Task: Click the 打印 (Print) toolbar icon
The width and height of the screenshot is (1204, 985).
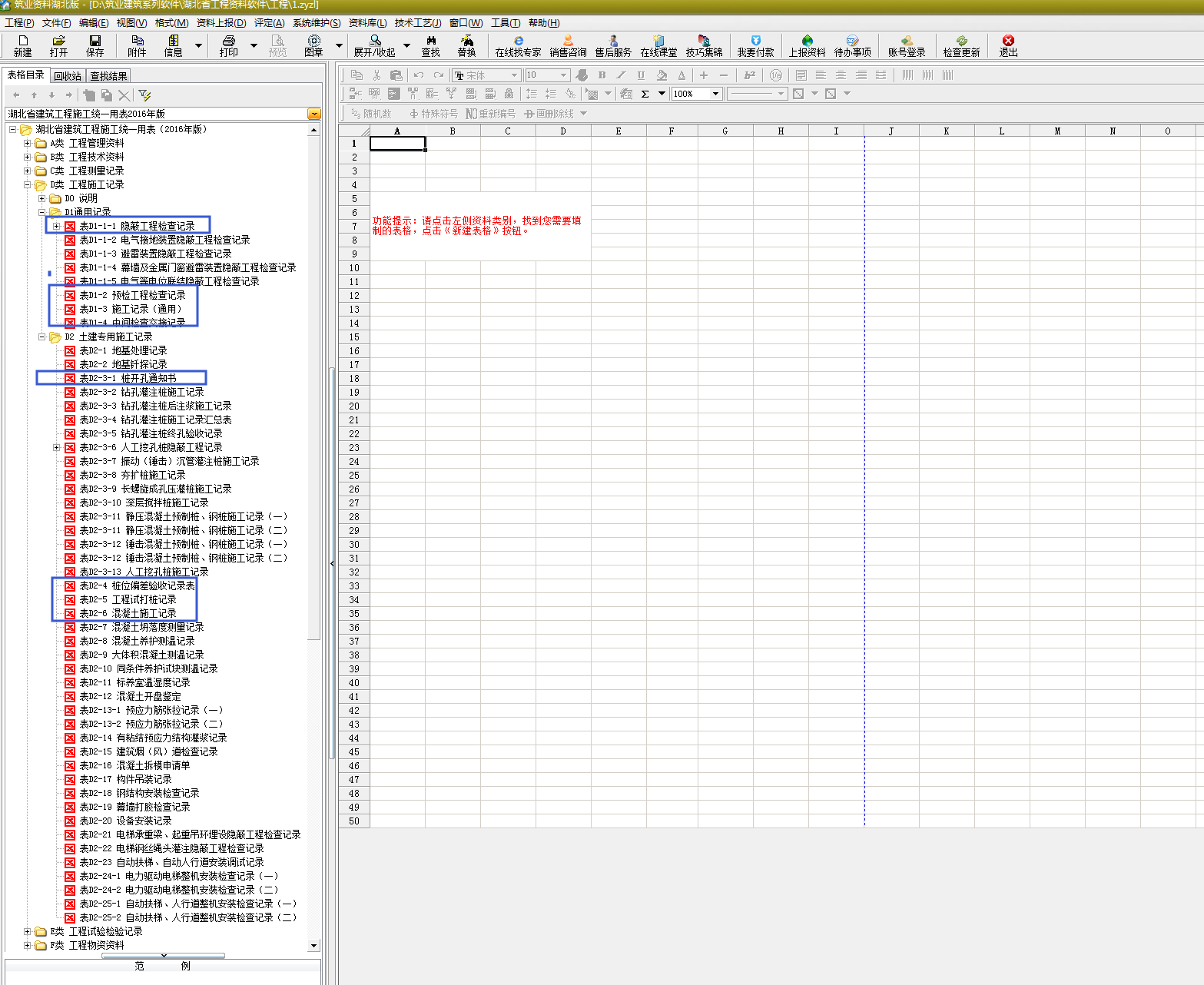Action: click(229, 45)
